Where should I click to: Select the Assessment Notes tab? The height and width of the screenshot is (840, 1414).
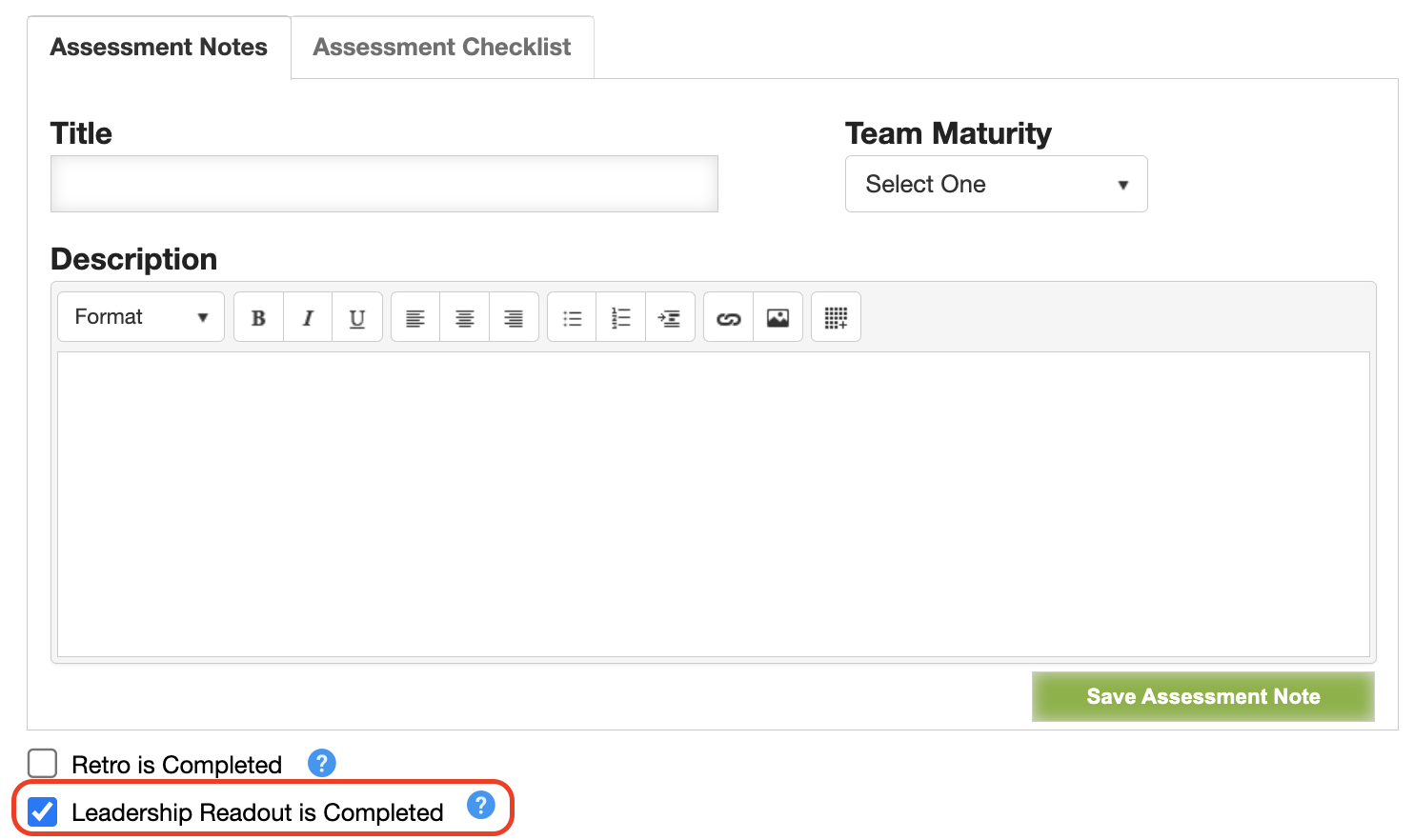159,47
